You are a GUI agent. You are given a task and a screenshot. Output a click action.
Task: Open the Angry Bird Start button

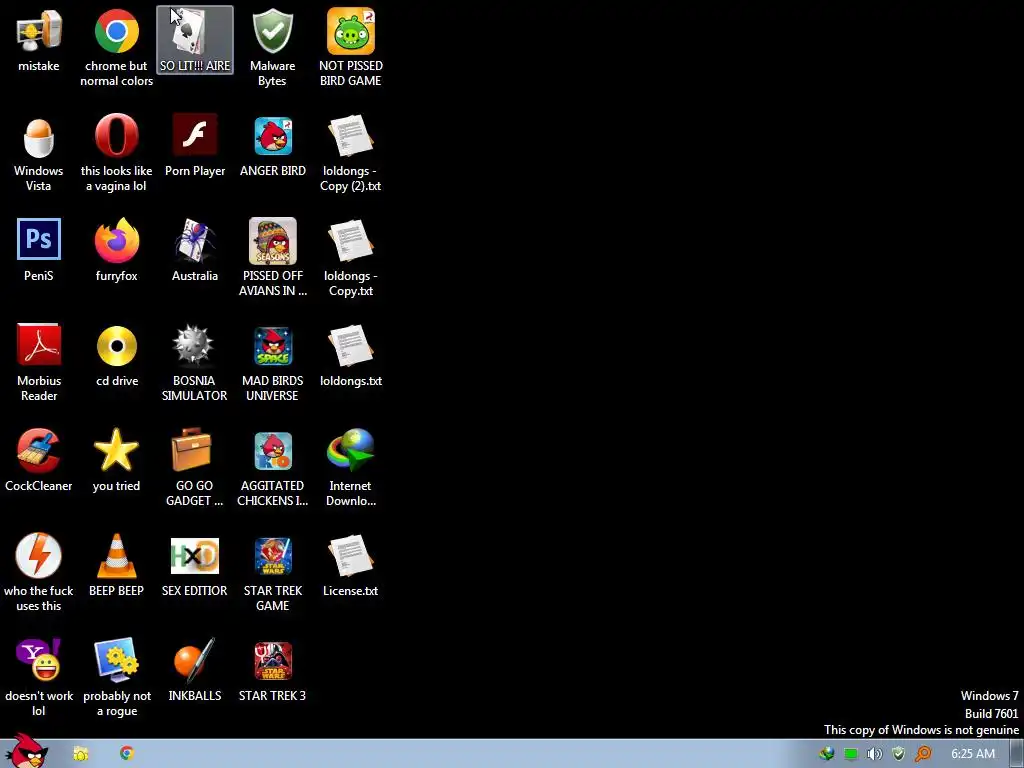coord(27,751)
